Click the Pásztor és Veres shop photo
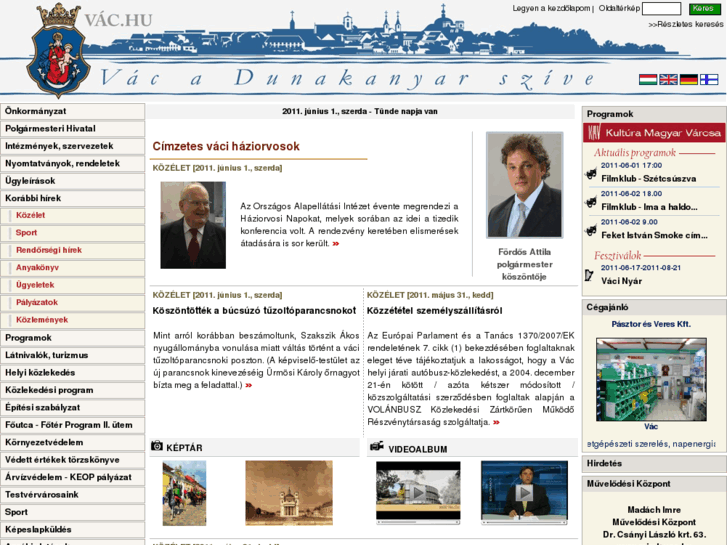 click(x=651, y=379)
